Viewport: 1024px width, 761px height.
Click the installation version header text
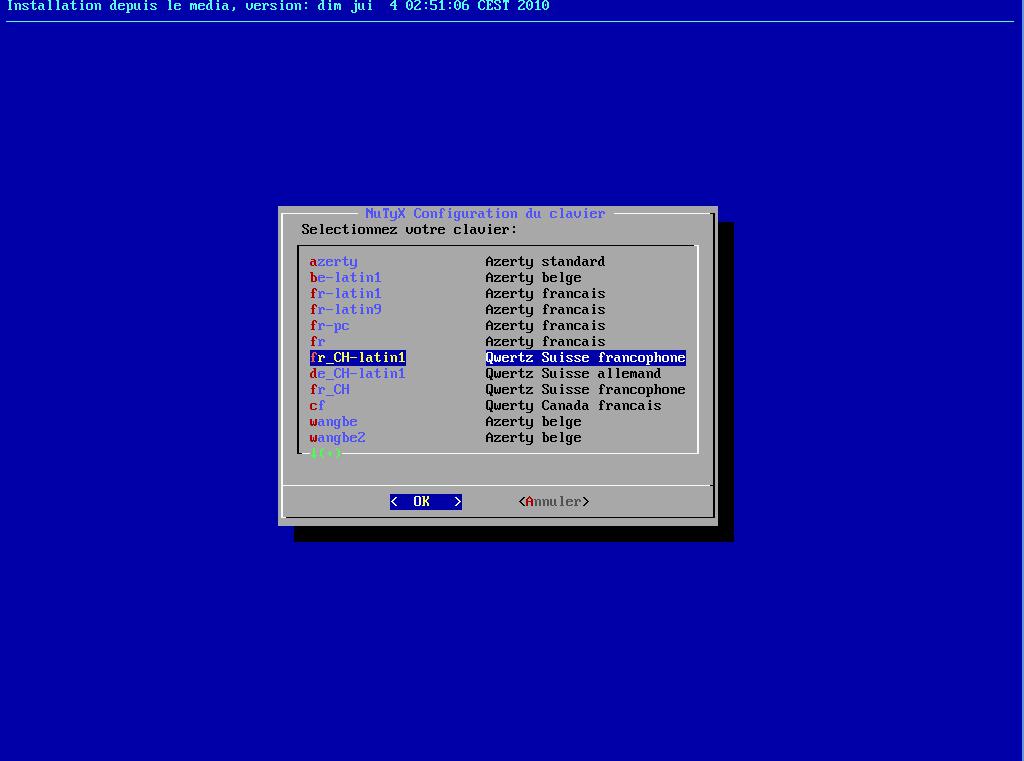coord(278,7)
